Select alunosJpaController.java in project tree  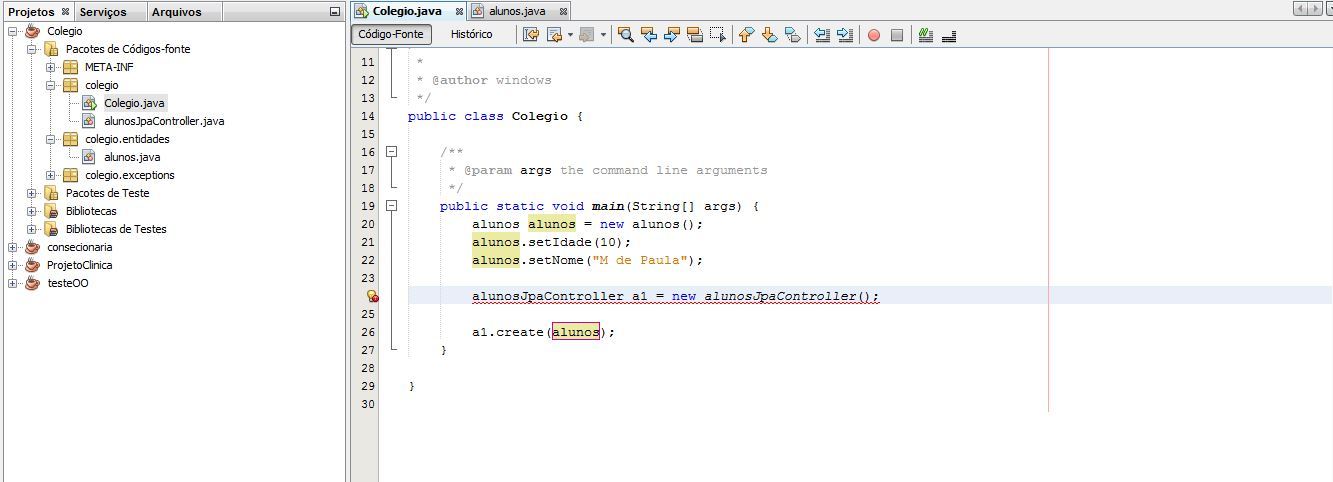click(x=164, y=121)
